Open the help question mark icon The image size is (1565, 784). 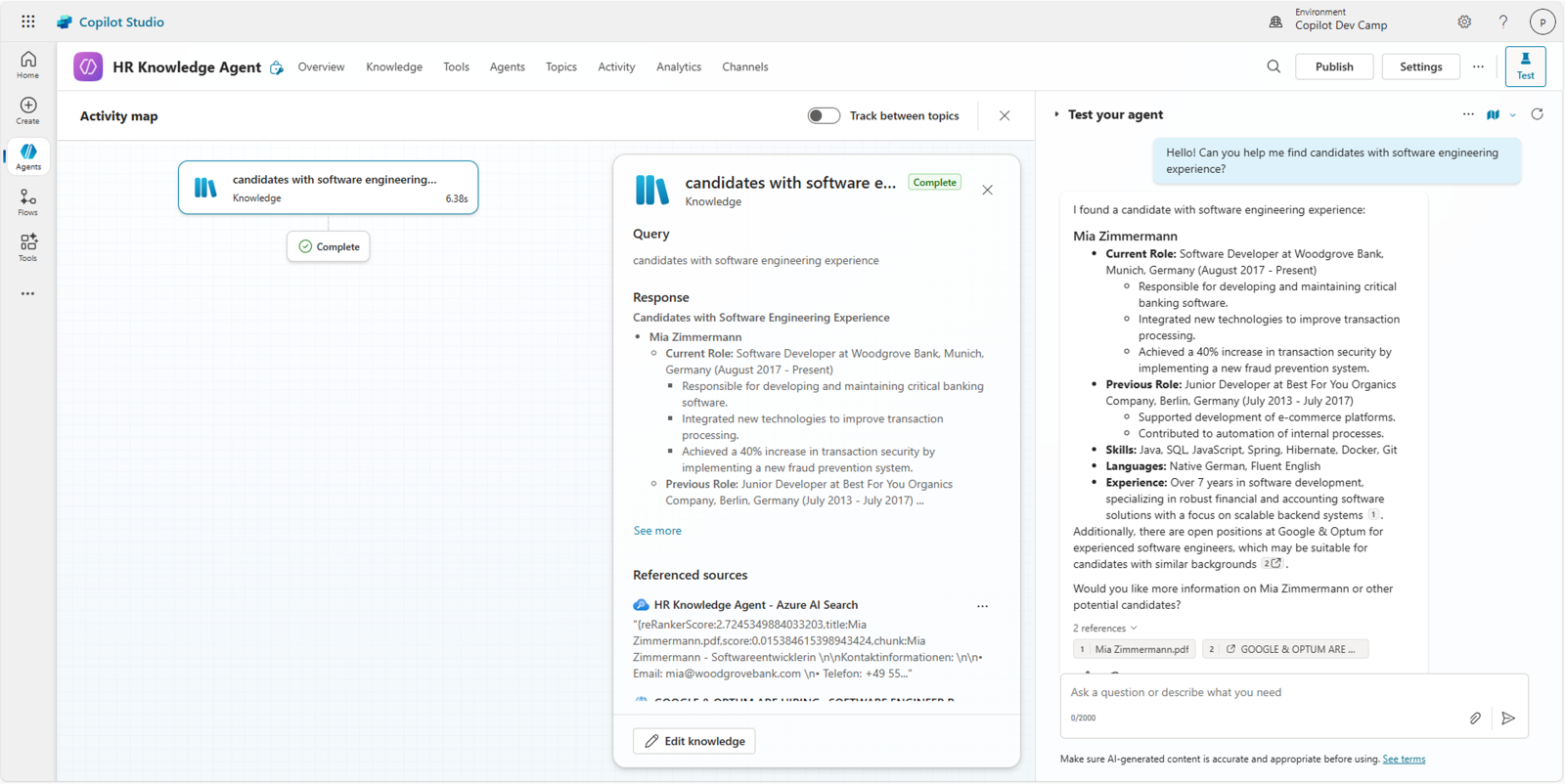click(1503, 22)
